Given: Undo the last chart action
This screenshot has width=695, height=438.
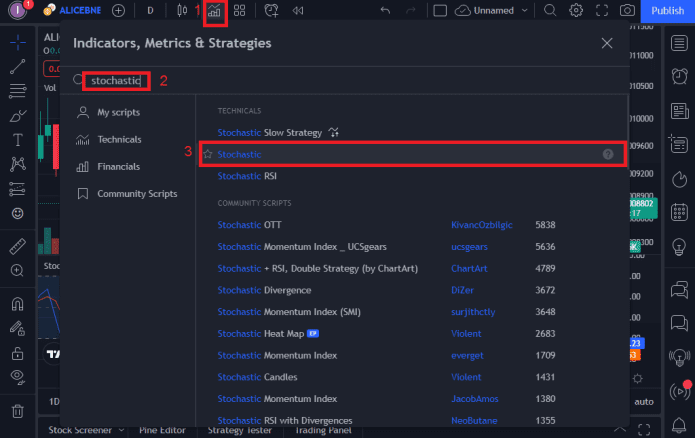Looking at the screenshot, I should [x=385, y=11].
